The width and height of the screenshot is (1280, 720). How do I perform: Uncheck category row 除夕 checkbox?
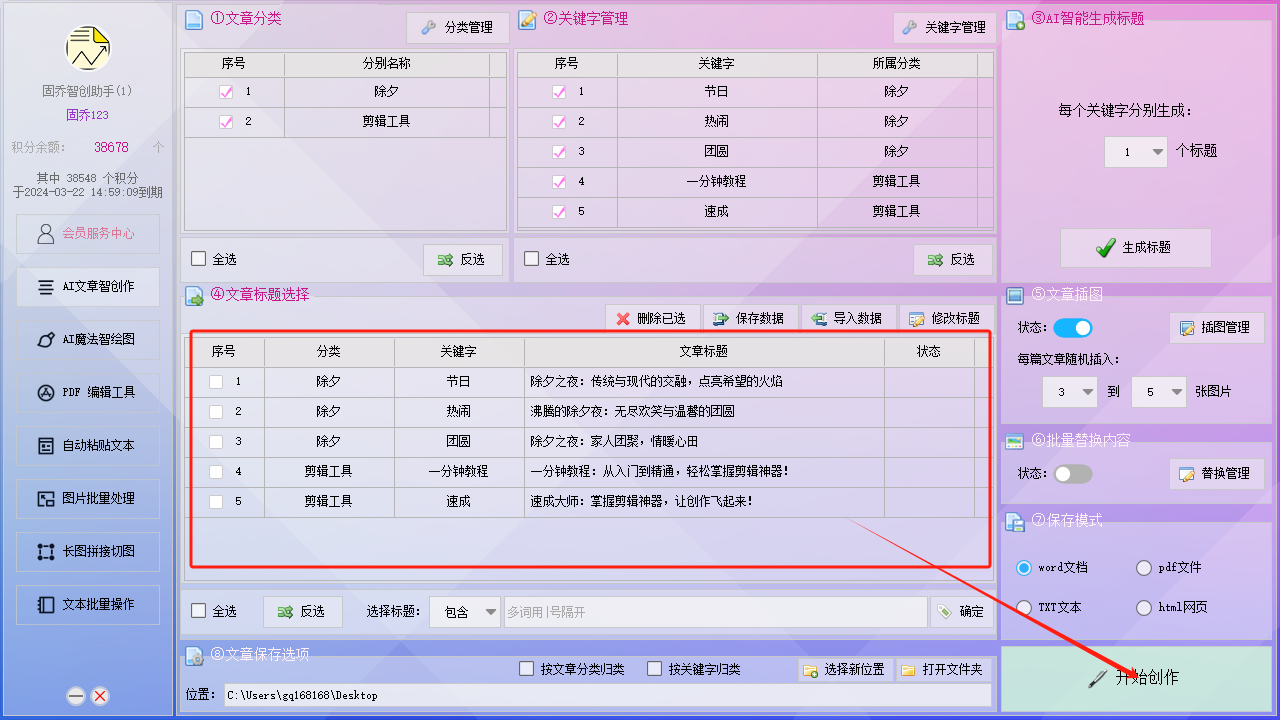[226, 91]
